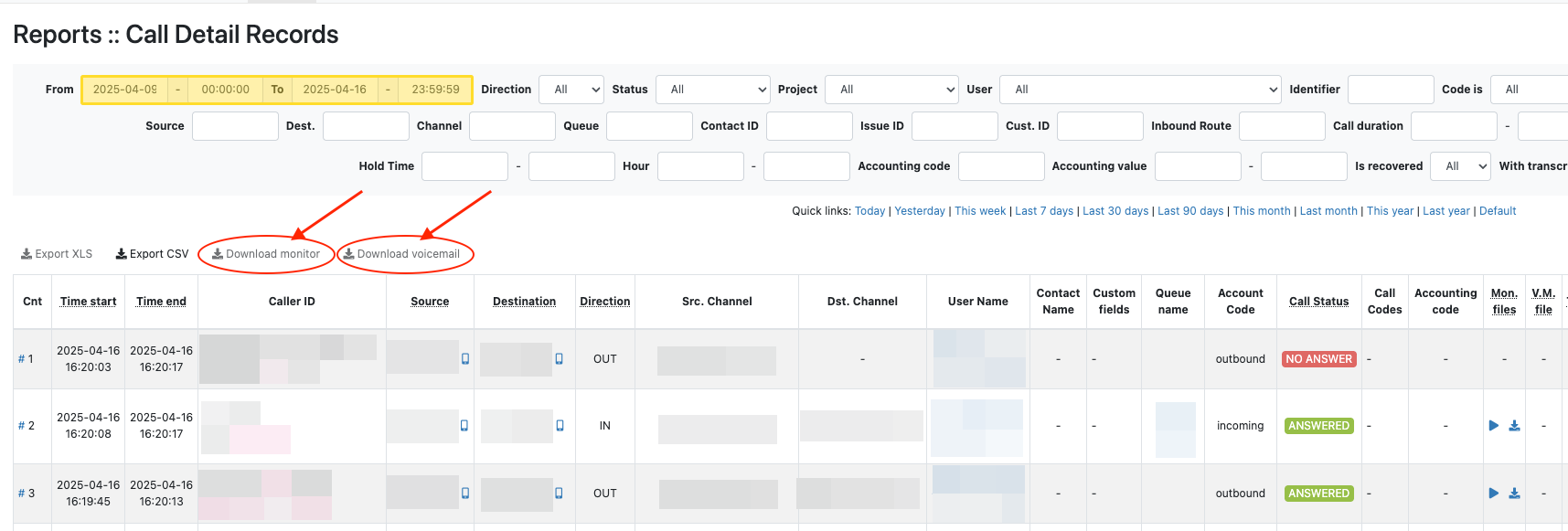This screenshot has height=531, width=1568.
Task: Open the Direction filter dropdown
Action: [x=571, y=90]
